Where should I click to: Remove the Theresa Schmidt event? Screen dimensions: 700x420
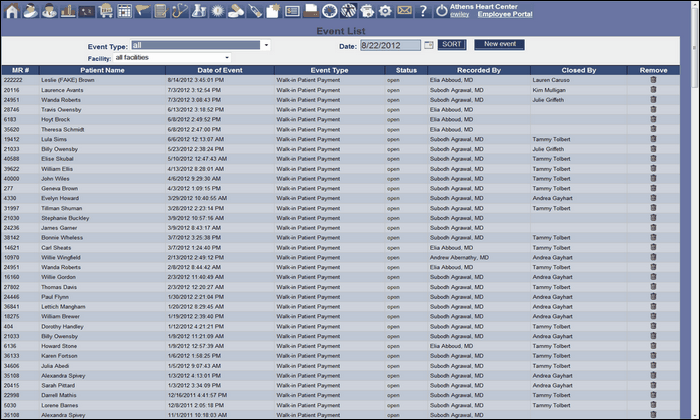(x=653, y=129)
